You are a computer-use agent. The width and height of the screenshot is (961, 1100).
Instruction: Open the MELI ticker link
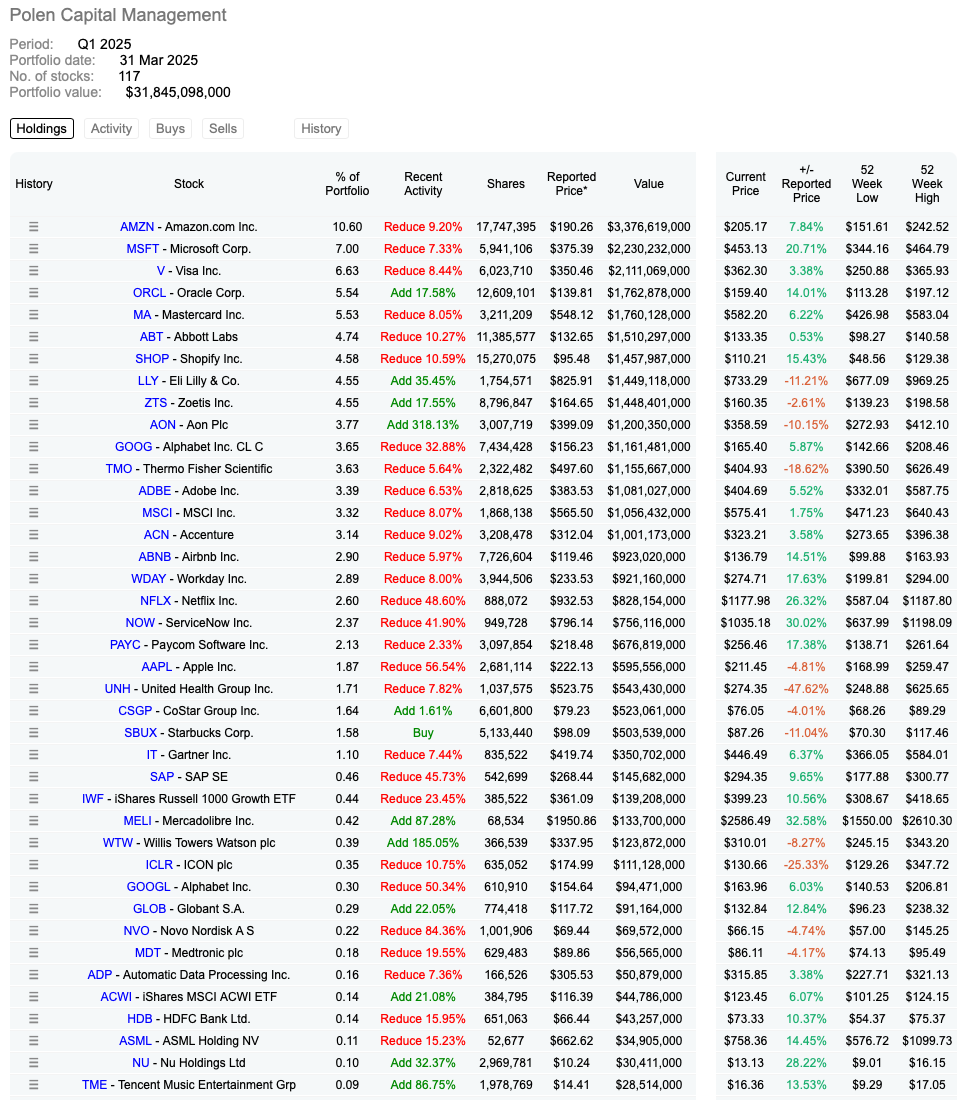click(137, 821)
